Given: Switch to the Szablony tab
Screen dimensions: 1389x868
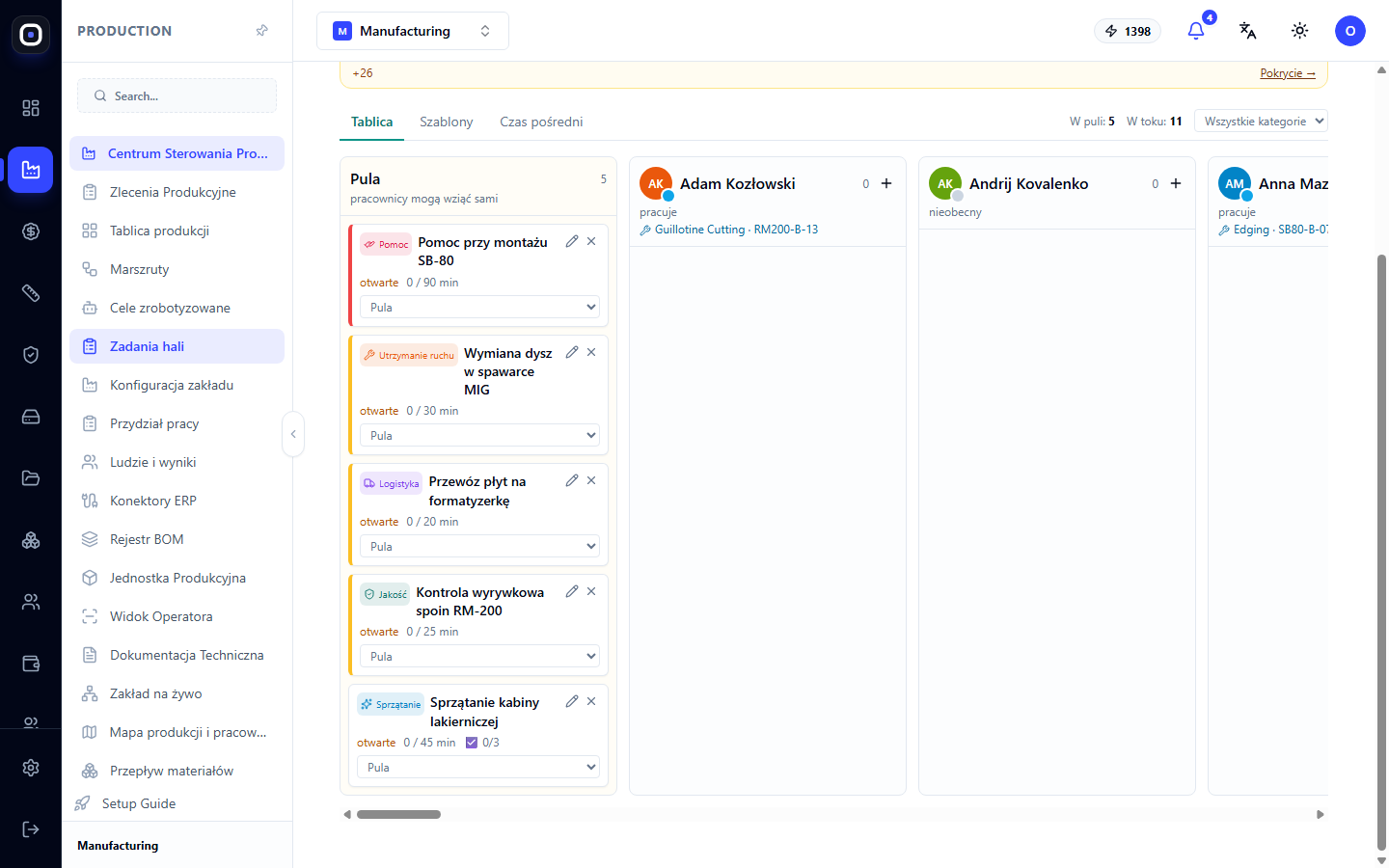Looking at the screenshot, I should pos(447,122).
